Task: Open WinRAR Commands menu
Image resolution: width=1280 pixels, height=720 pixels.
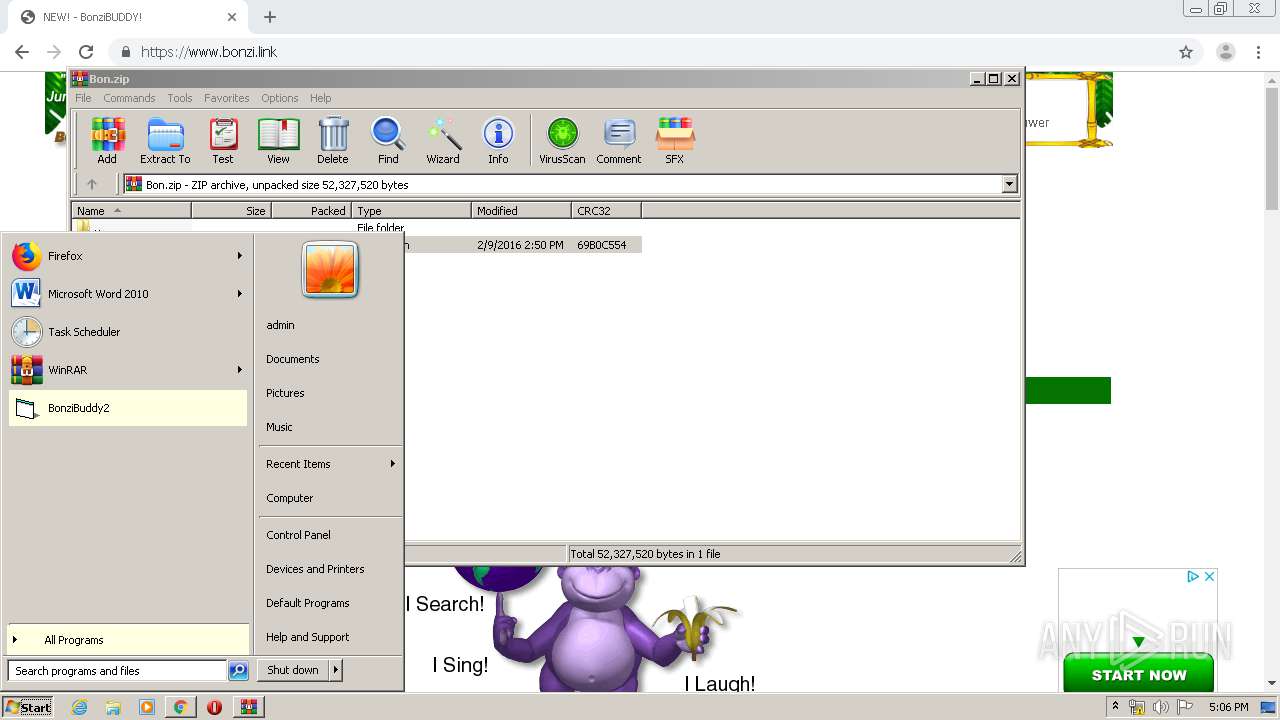Action: click(x=129, y=98)
